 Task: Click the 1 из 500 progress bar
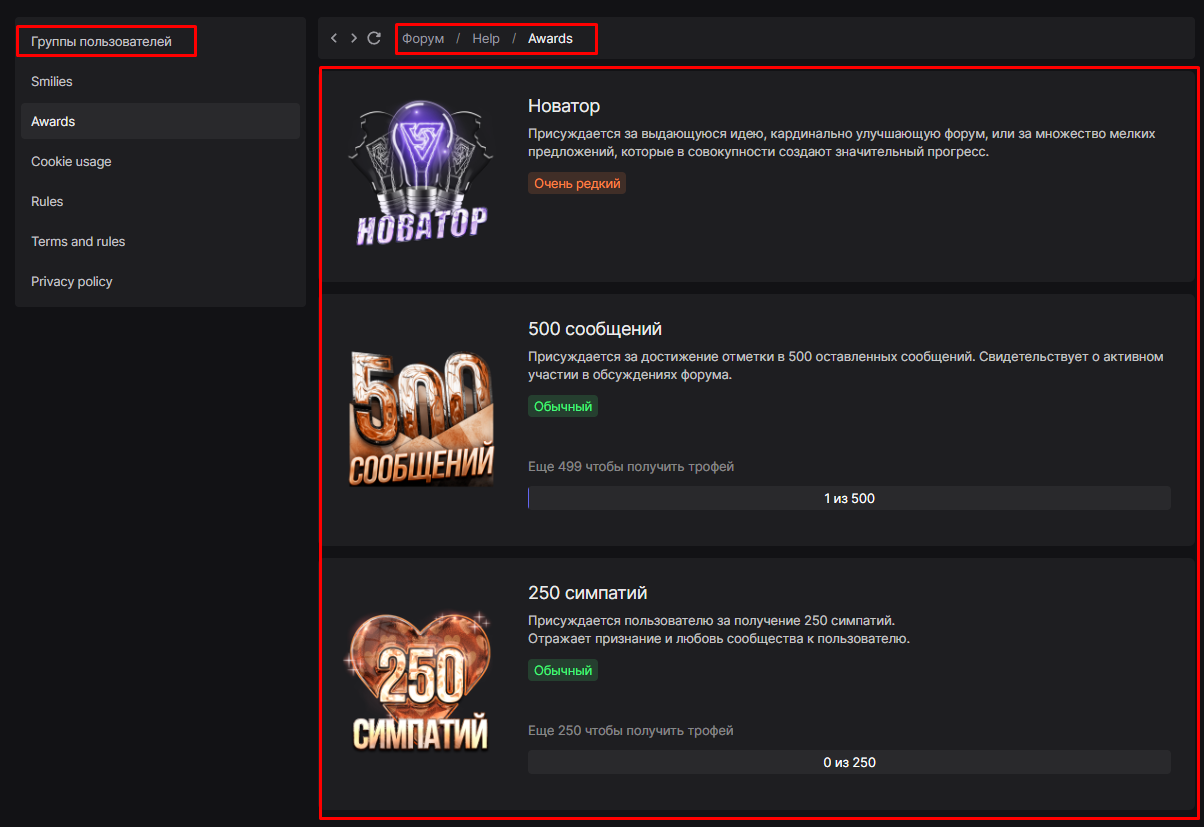coord(849,498)
